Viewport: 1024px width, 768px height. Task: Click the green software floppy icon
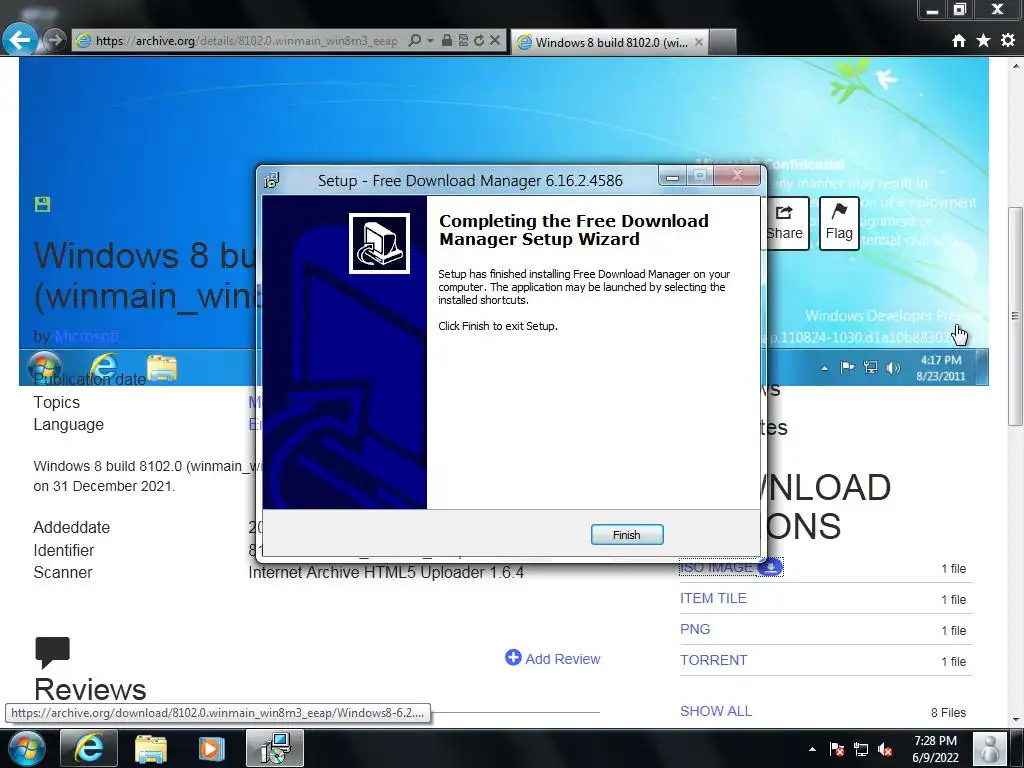pos(42,204)
